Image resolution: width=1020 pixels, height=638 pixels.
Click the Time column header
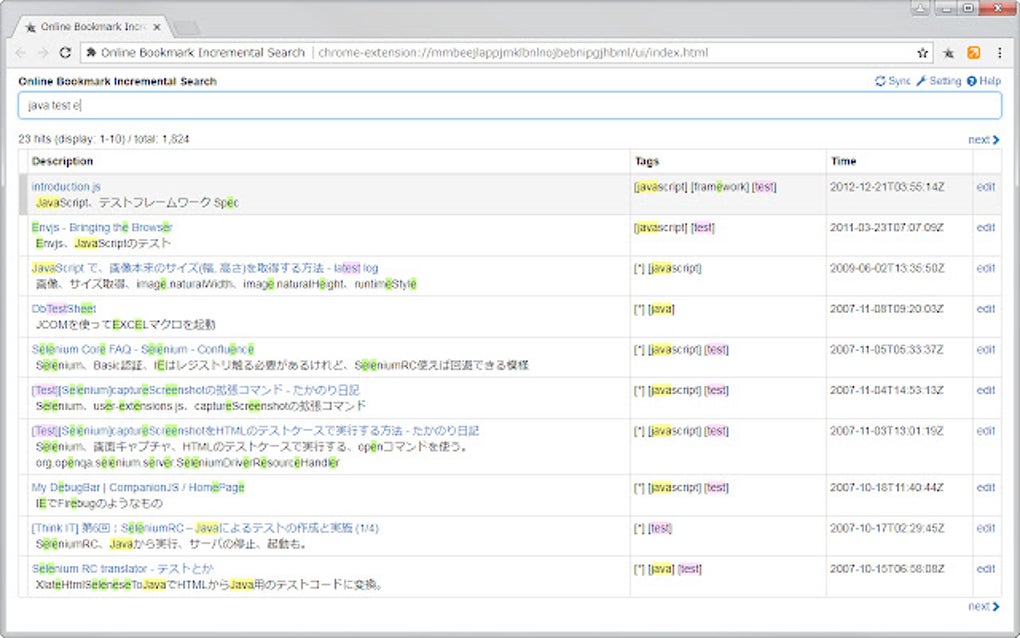coord(843,161)
